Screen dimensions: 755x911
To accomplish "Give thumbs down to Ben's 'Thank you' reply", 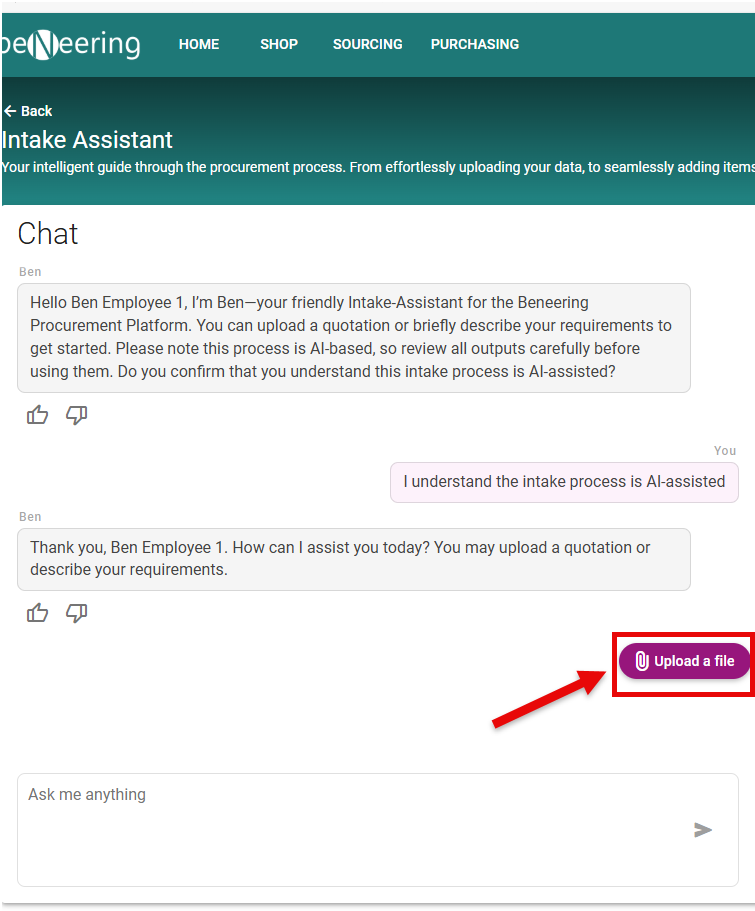I will pos(77,613).
